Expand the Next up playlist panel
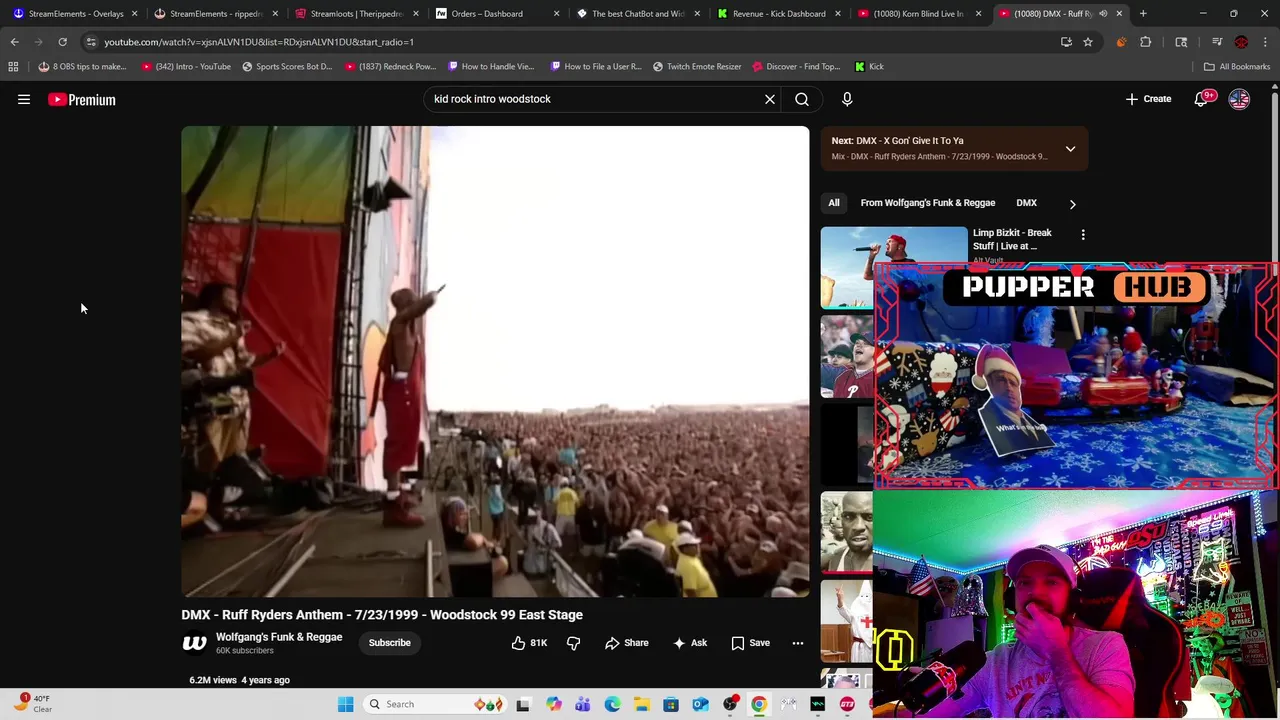 (x=1070, y=149)
